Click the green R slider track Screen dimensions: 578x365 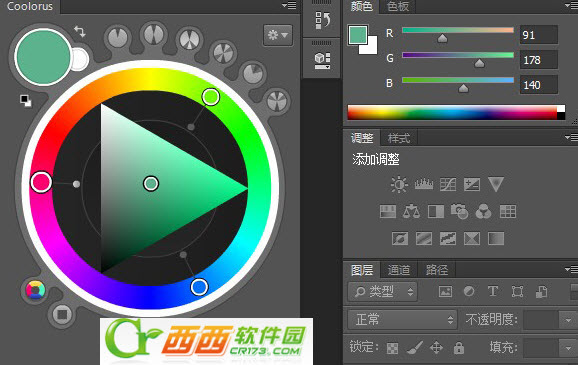pos(458,30)
